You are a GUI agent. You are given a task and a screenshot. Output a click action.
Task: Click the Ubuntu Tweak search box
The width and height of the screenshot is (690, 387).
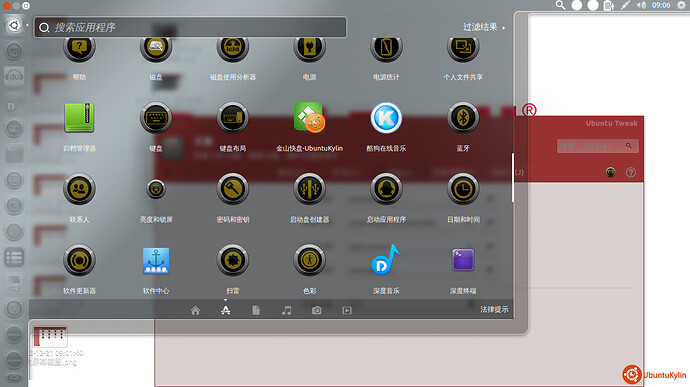(597, 146)
